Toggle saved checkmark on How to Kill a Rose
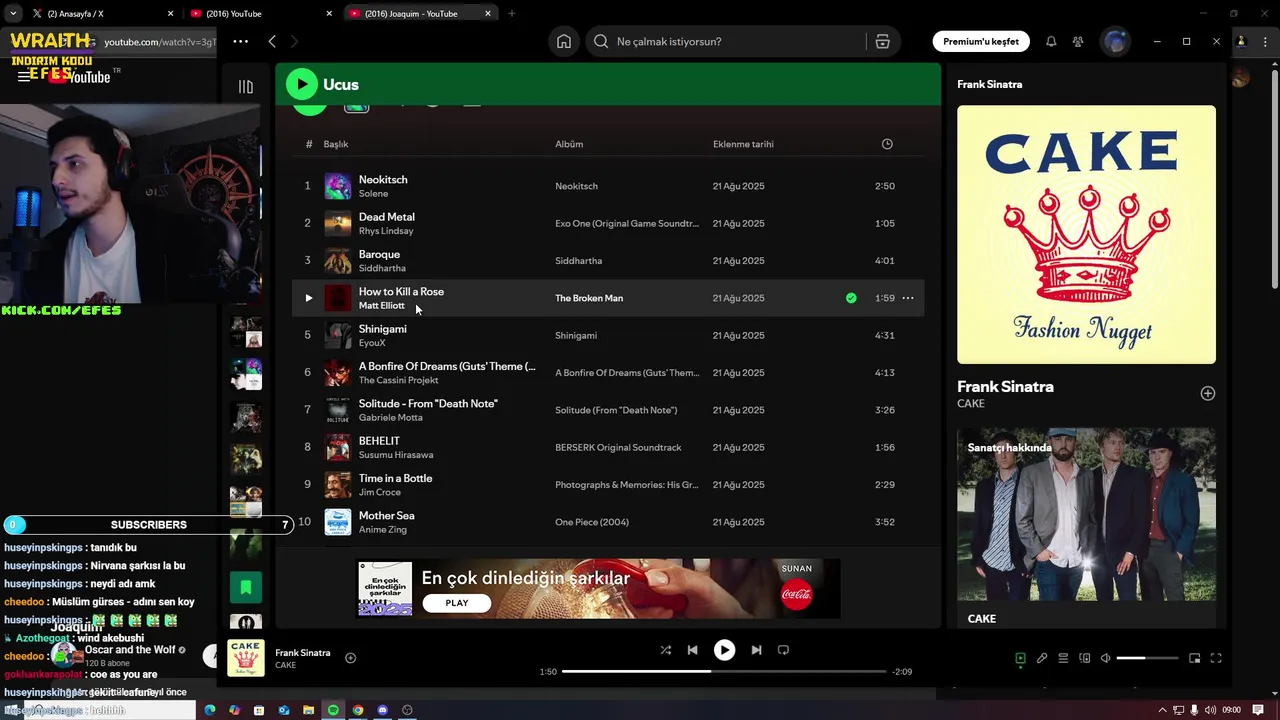The height and width of the screenshot is (720, 1280). (851, 298)
